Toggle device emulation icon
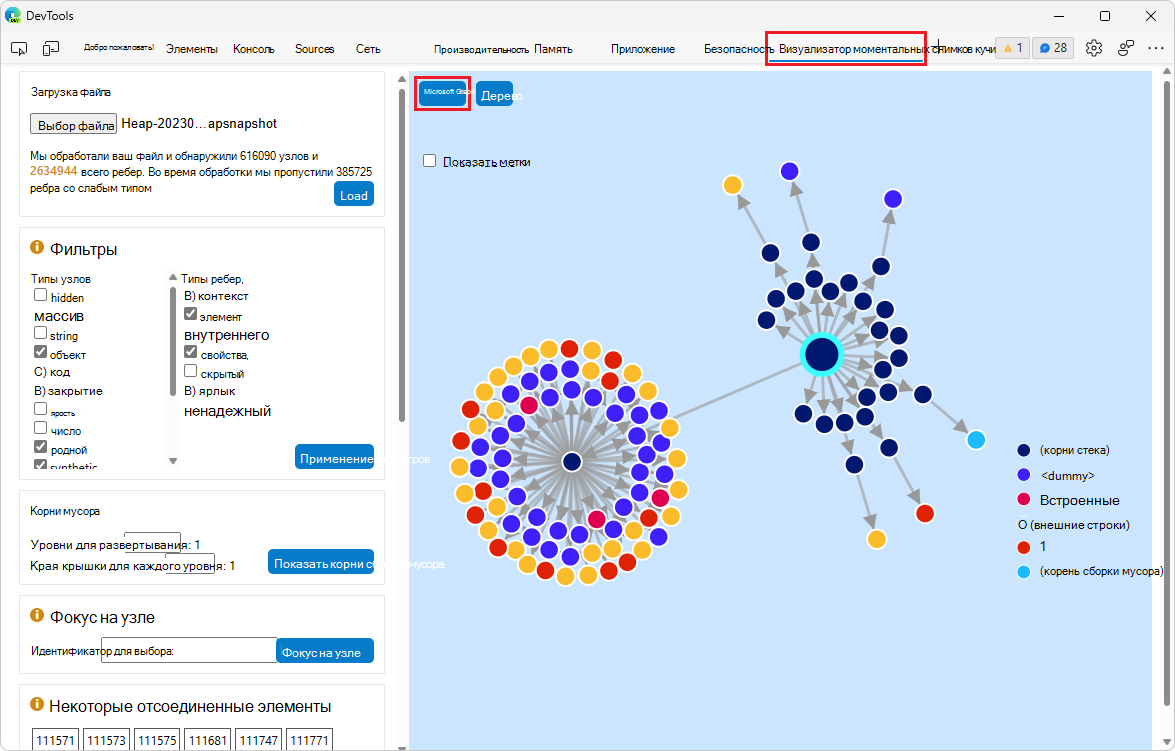 click(x=51, y=49)
